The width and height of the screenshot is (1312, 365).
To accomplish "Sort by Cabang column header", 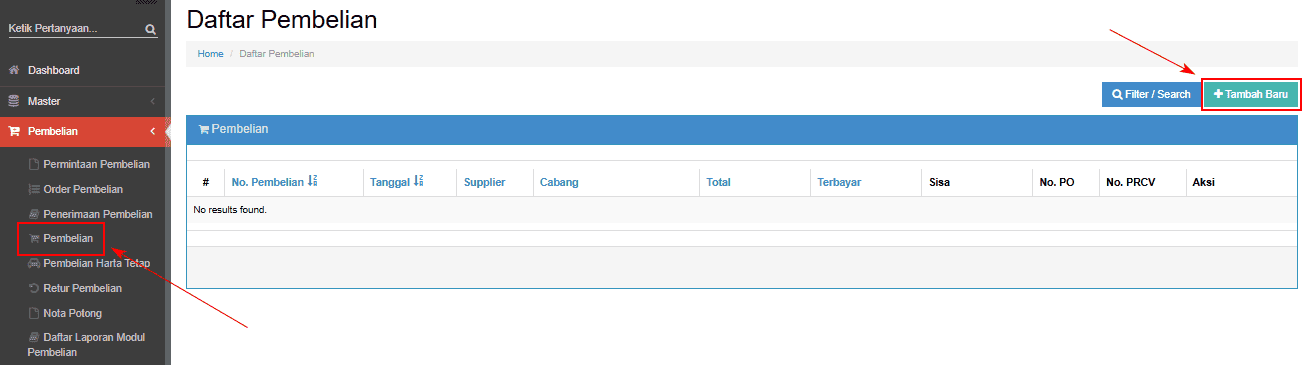I will [x=559, y=182].
